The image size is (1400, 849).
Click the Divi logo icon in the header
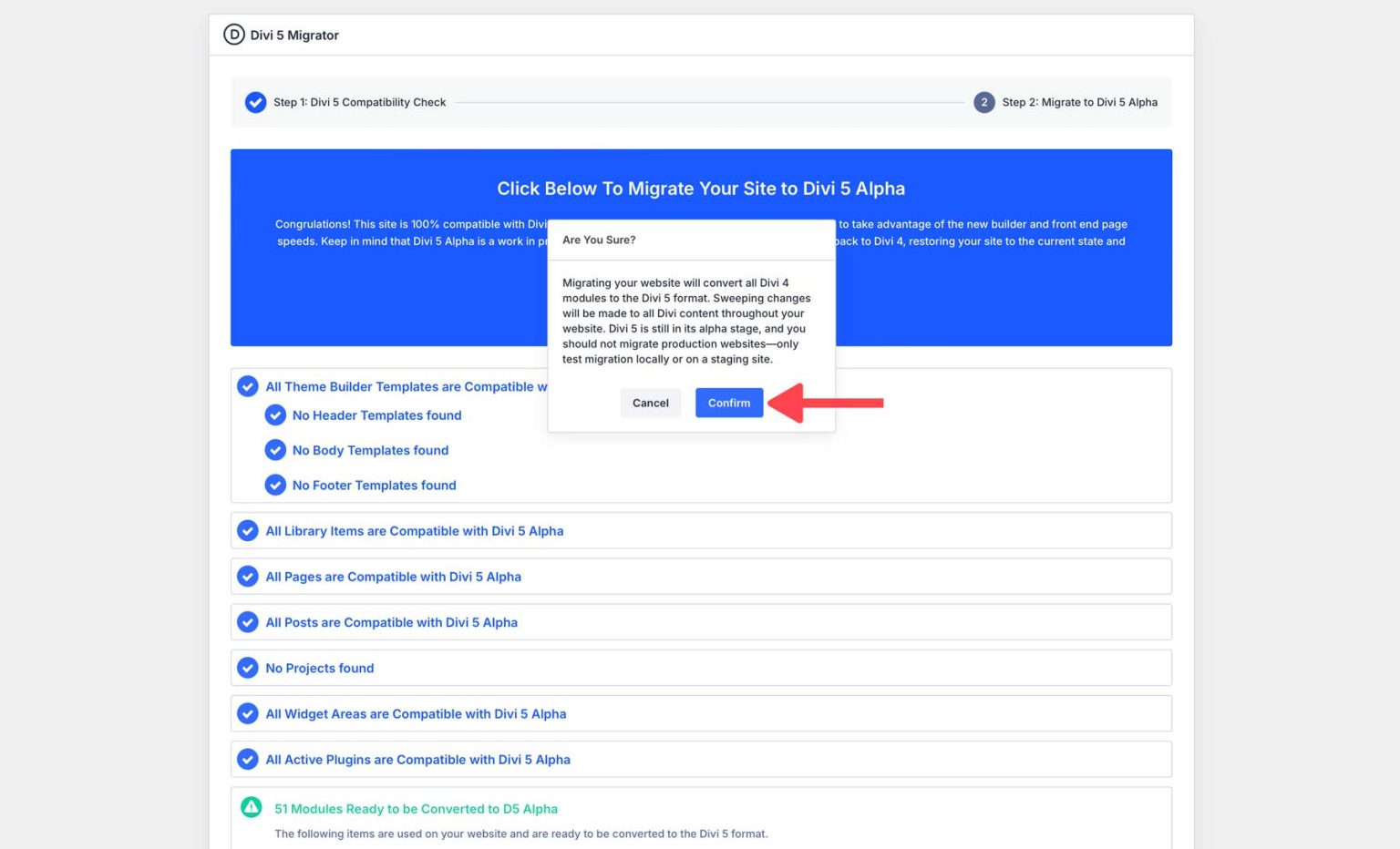[x=234, y=35]
